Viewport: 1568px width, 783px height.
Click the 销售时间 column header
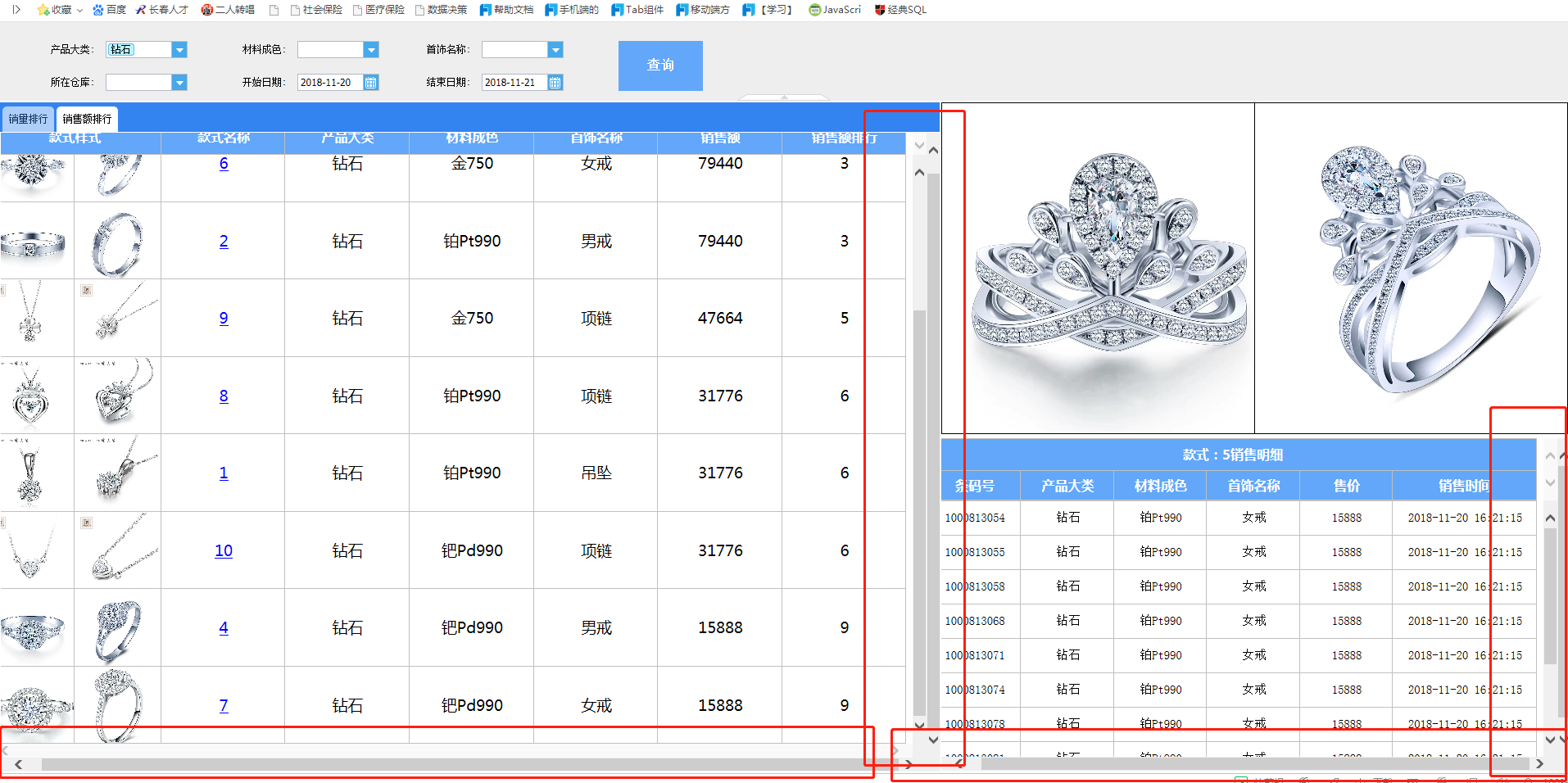tap(1464, 486)
